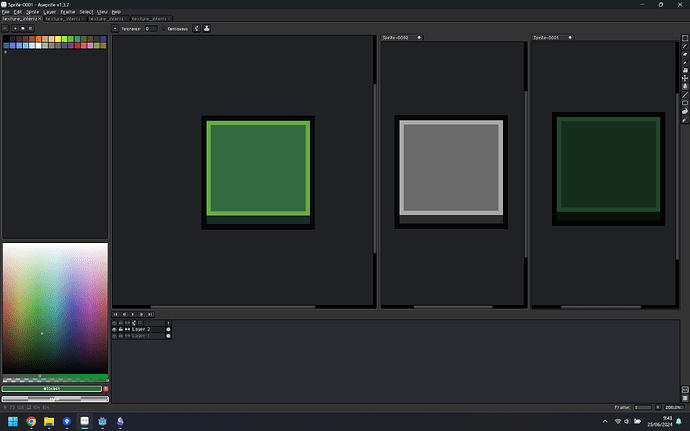Viewport: 690px width, 431px height.
Task: Select the Contour tool
Action: pyautogui.click(x=685, y=111)
